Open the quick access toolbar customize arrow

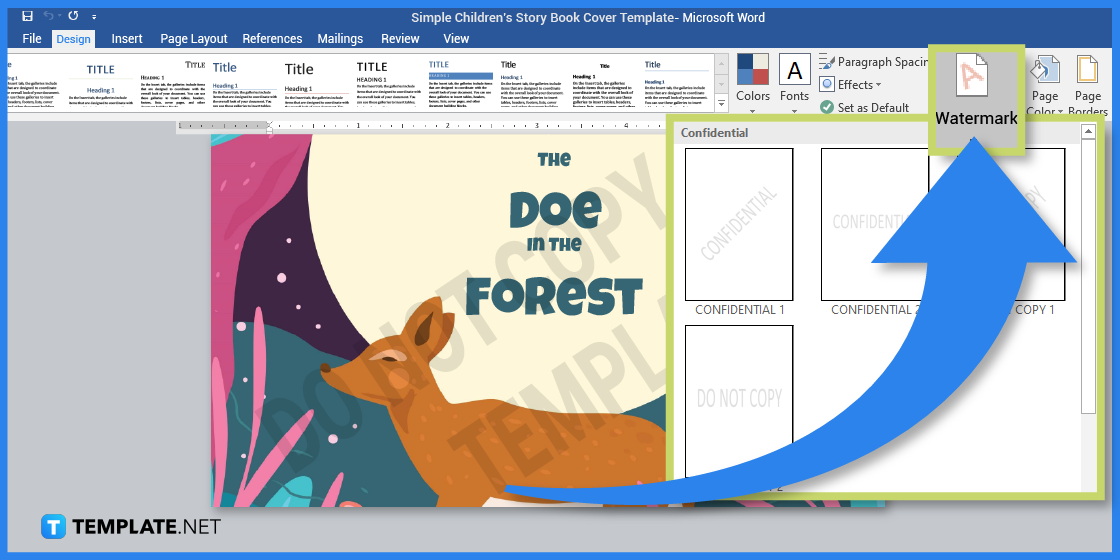tap(94, 16)
